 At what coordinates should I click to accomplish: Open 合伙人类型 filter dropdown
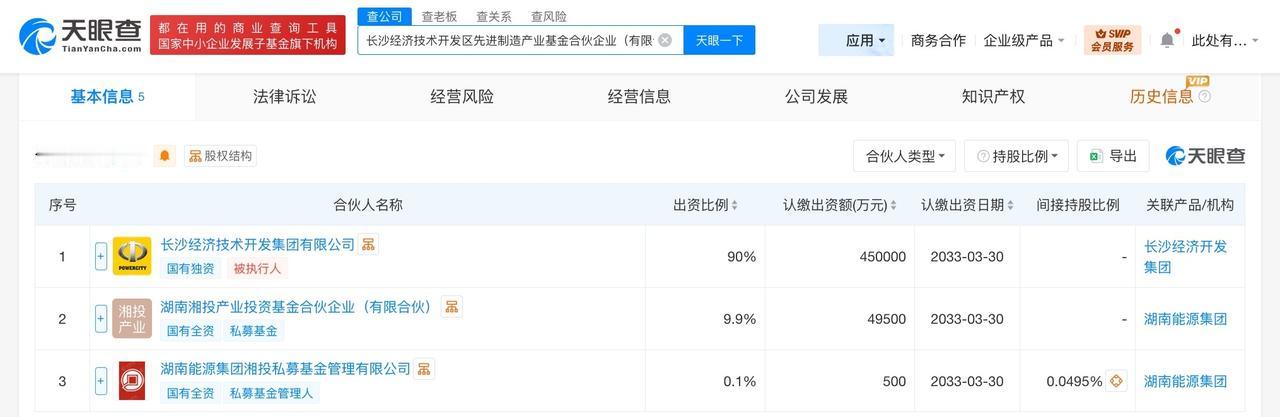click(x=905, y=156)
